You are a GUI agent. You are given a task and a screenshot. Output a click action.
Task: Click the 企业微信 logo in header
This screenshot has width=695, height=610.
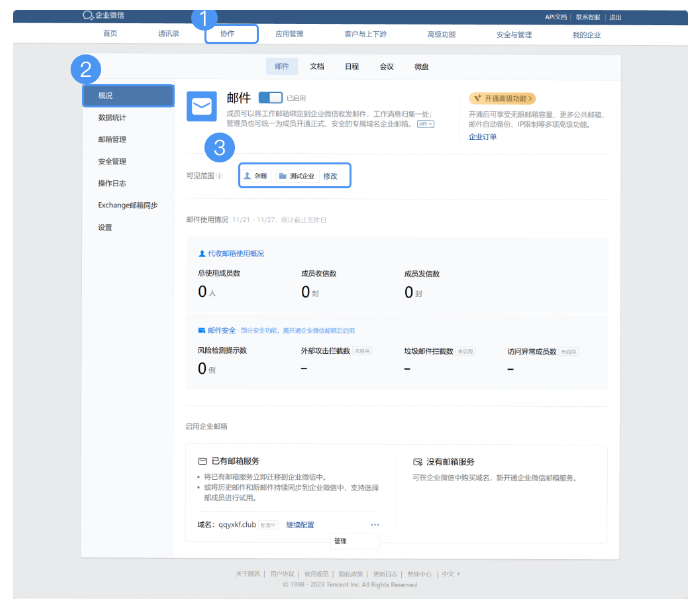coord(103,17)
